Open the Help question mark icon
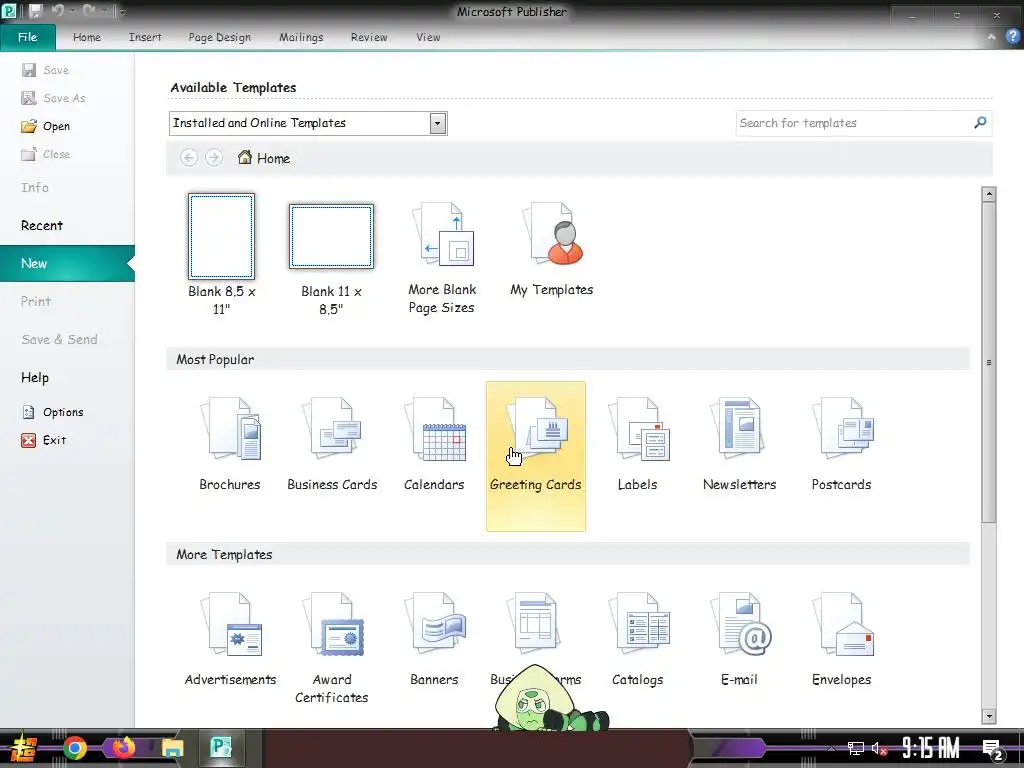Viewport: 1024px width, 768px height. pyautogui.click(x=1012, y=37)
